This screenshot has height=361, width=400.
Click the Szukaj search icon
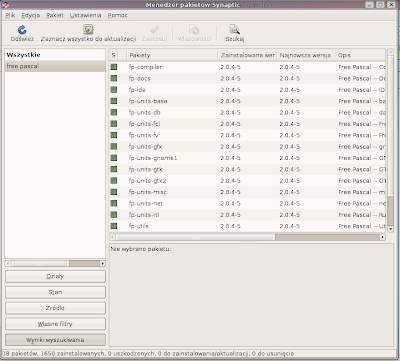point(234,30)
